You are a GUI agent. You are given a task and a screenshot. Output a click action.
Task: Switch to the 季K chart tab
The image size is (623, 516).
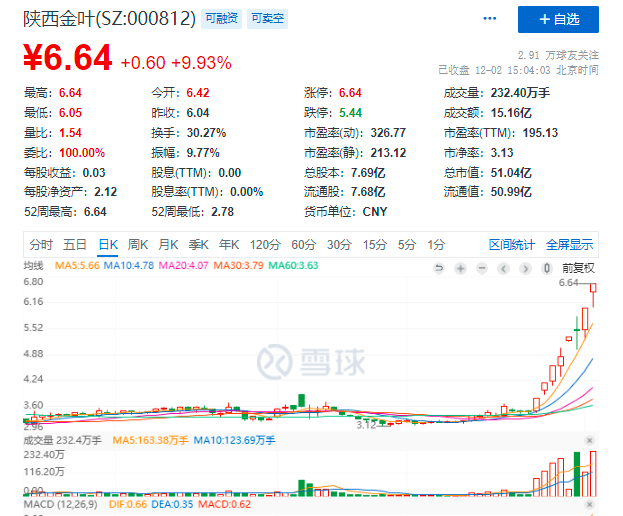pos(198,244)
